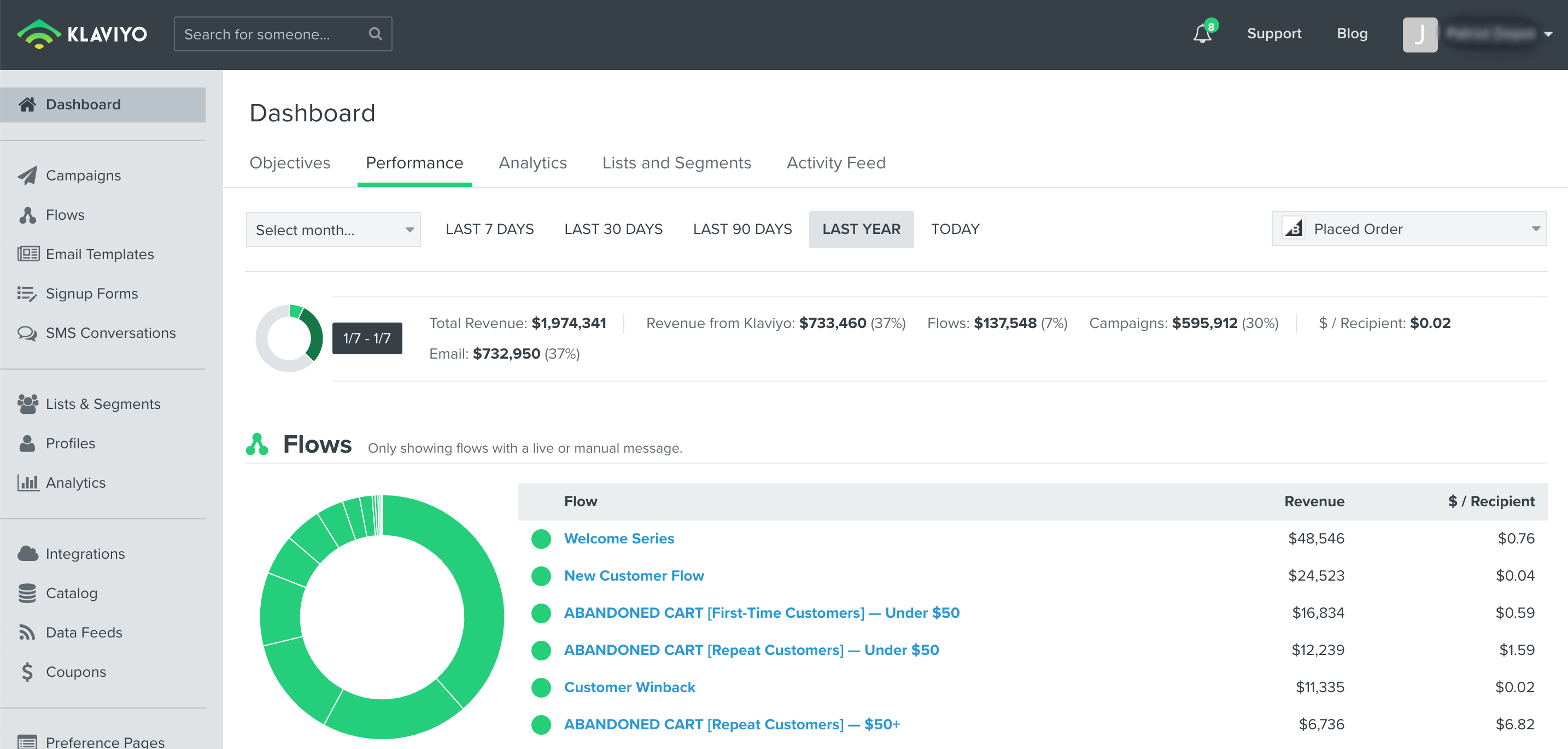Switch to the Objectives tab
This screenshot has width=1568, height=749.
290,163
